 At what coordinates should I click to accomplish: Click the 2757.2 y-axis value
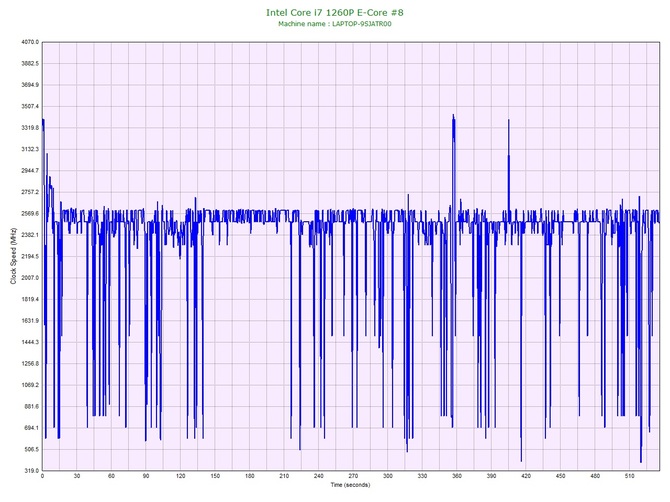coord(30,192)
